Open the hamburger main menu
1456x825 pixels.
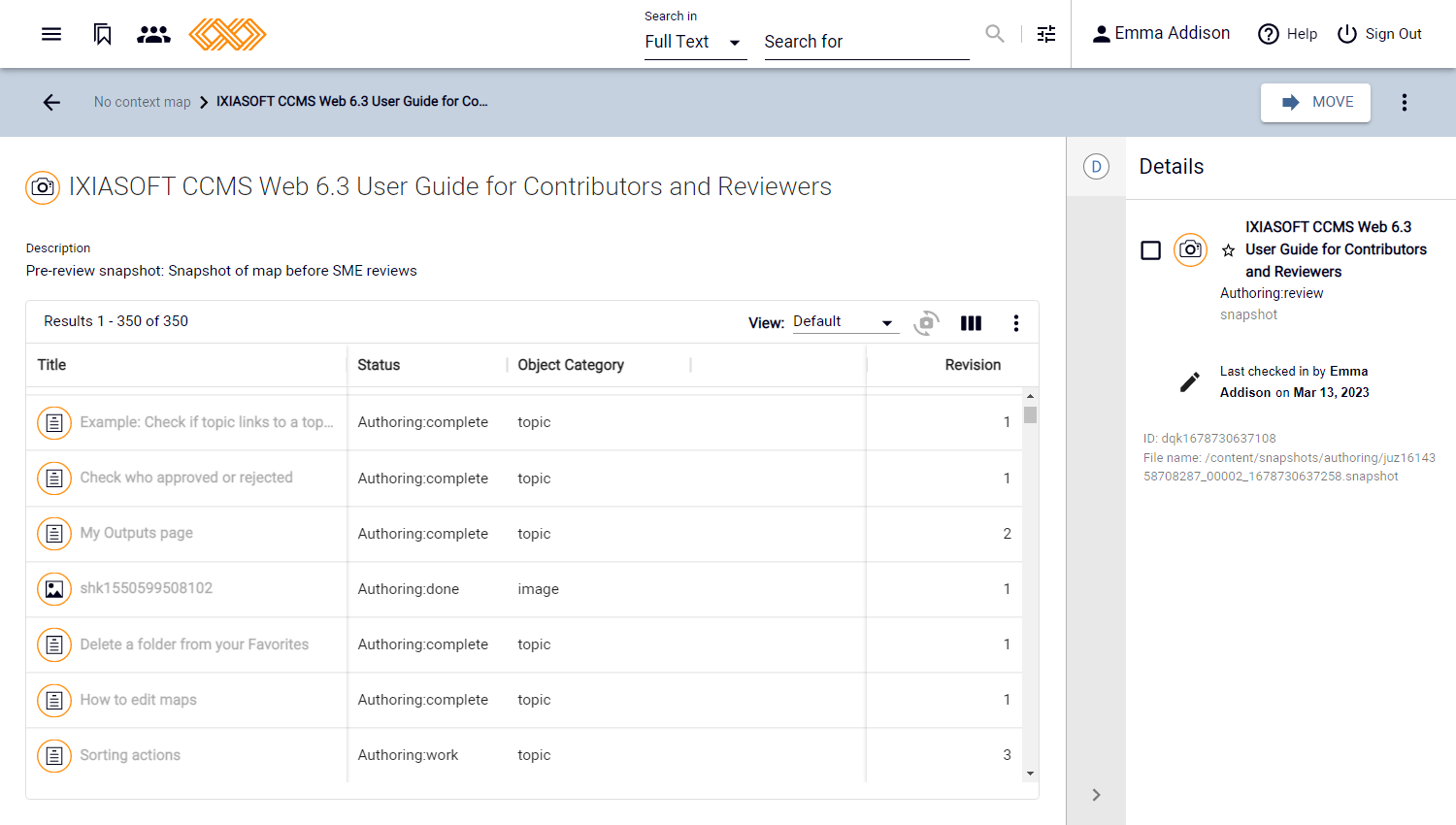point(51,34)
